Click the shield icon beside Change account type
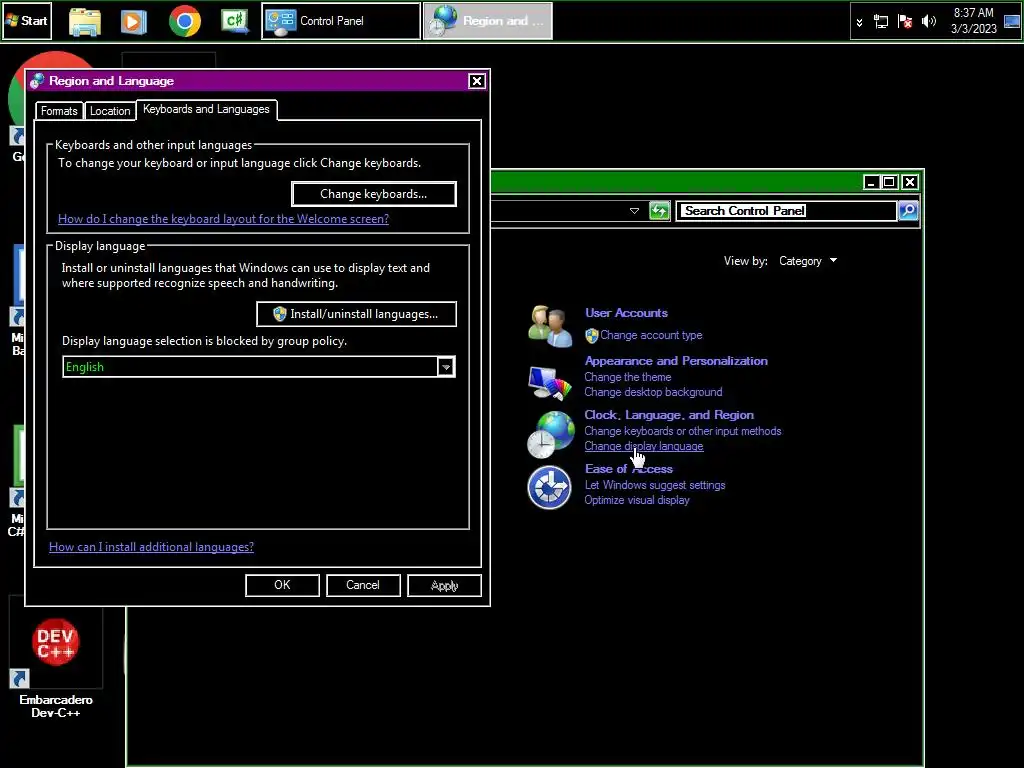Viewport: 1024px width, 768px height. pyautogui.click(x=592, y=336)
